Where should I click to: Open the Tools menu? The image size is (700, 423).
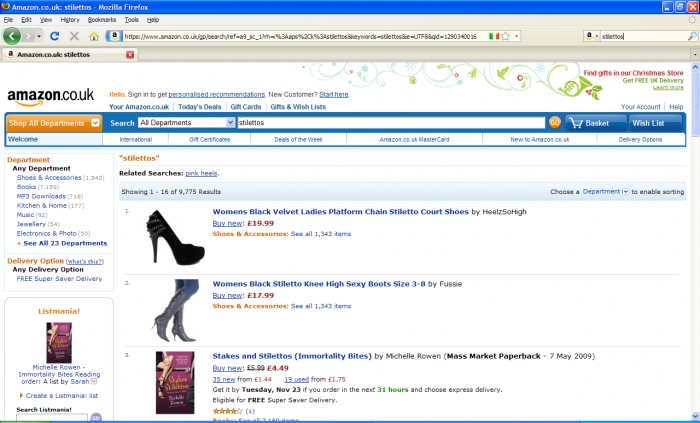[x=131, y=20]
